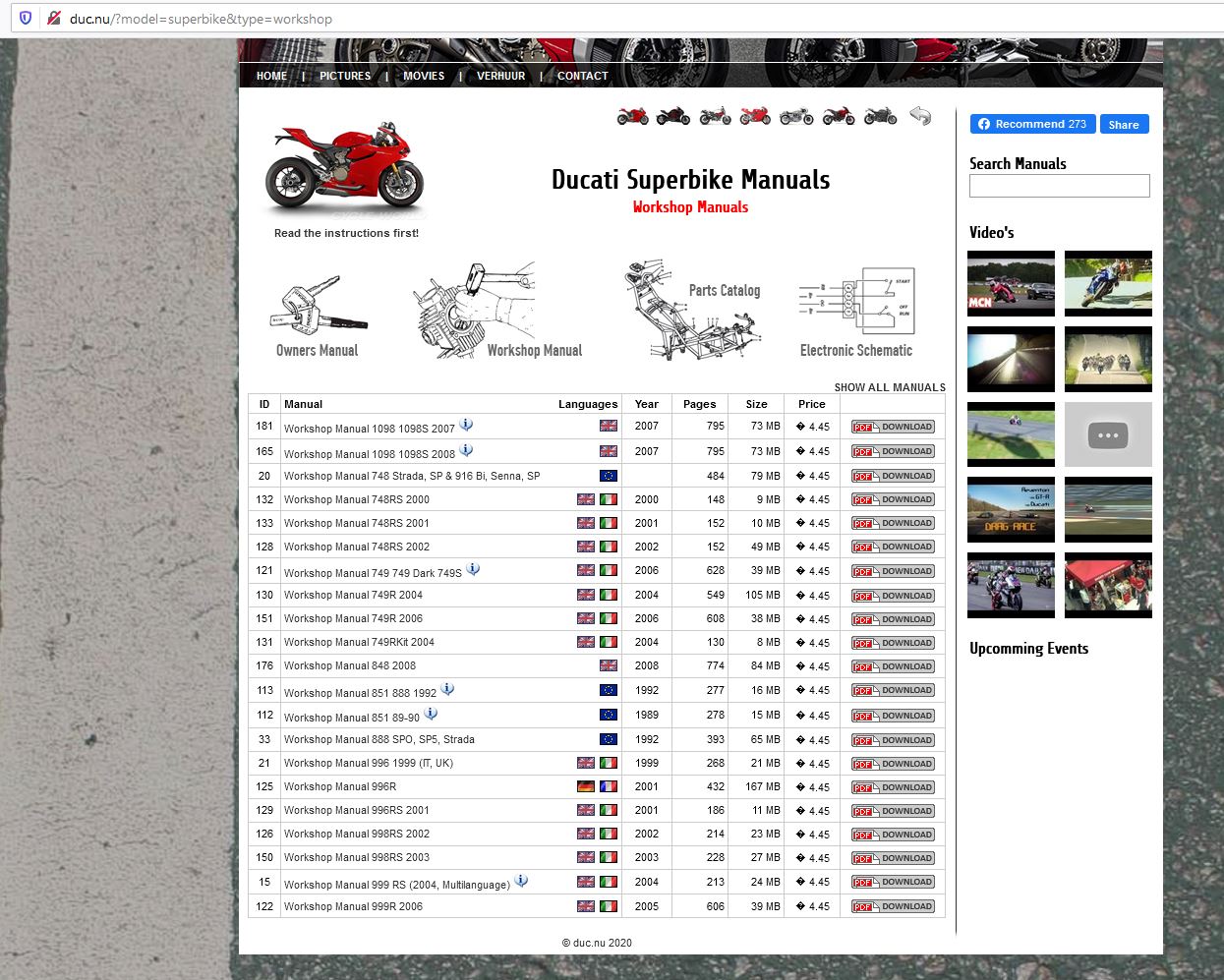Open the Workshop Manual engine illustration
The image size is (1224, 980).
(x=497, y=311)
